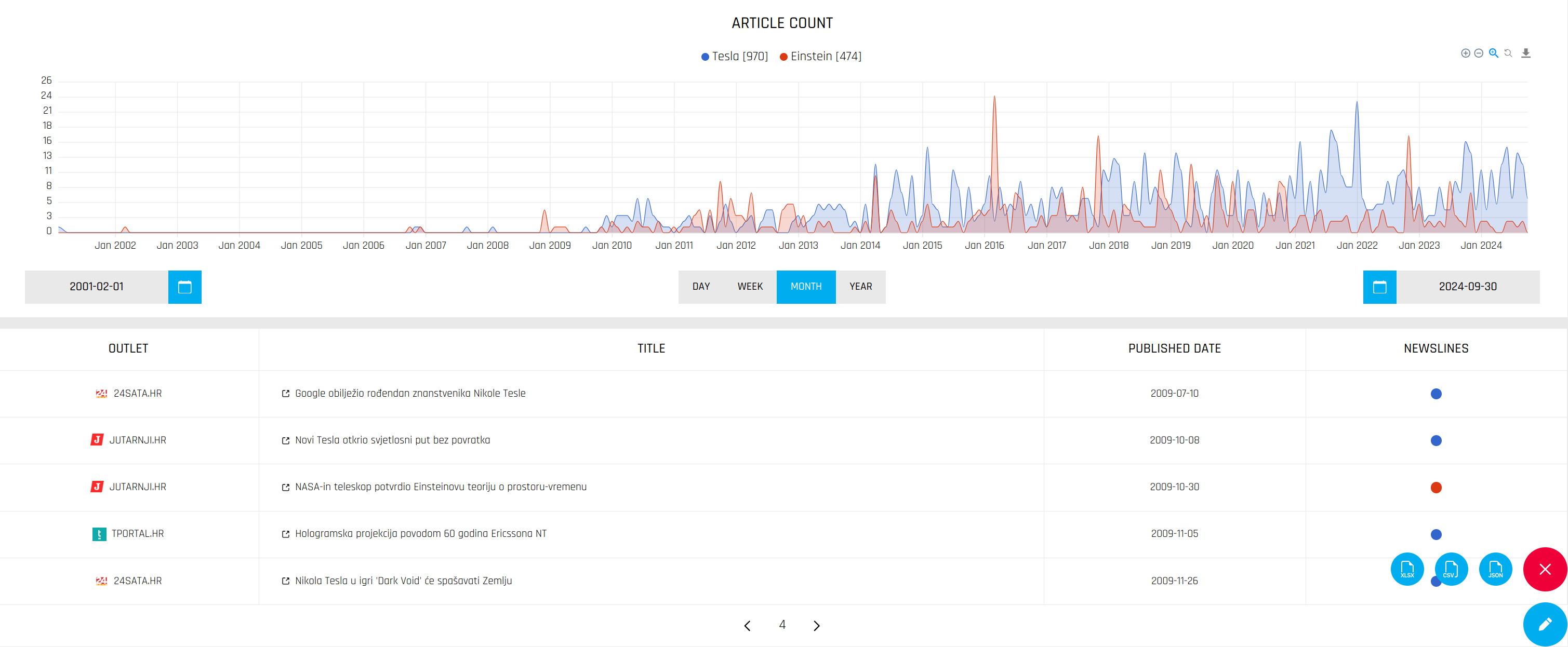The width and height of the screenshot is (1568, 647).
Task: Open NASA-in teleskop Einstein article link
Action: coord(440,487)
